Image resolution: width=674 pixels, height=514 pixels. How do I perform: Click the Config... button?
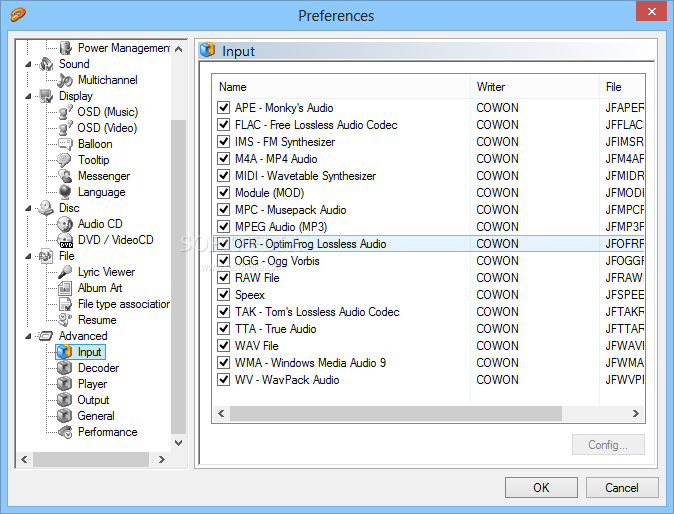(608, 445)
